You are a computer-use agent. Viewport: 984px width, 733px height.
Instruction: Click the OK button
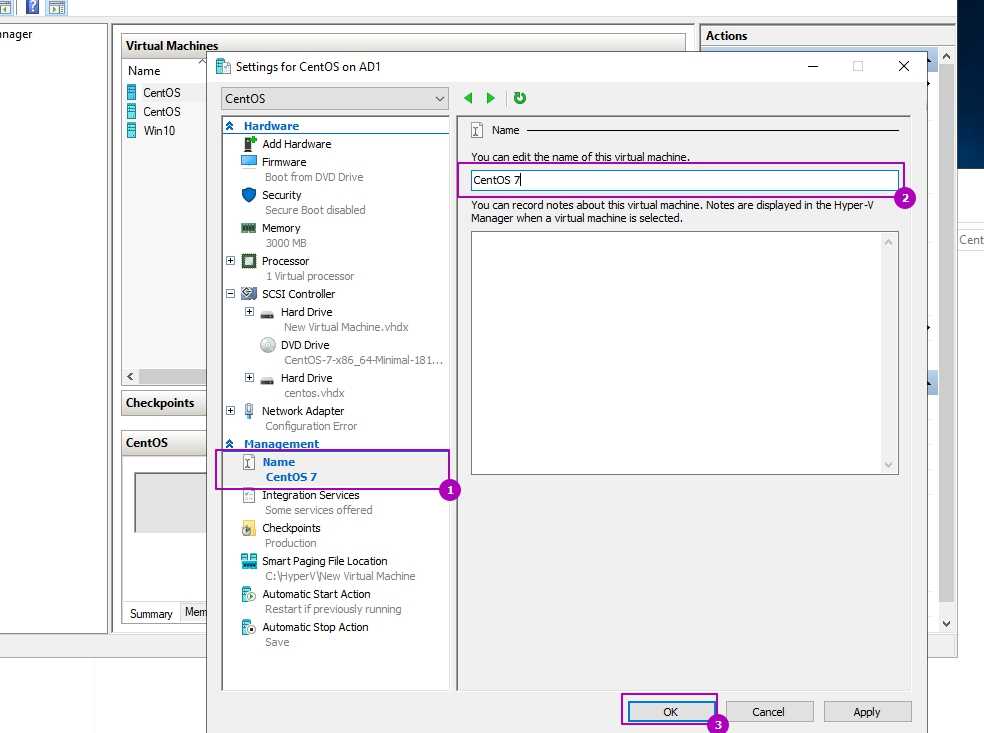pos(670,712)
